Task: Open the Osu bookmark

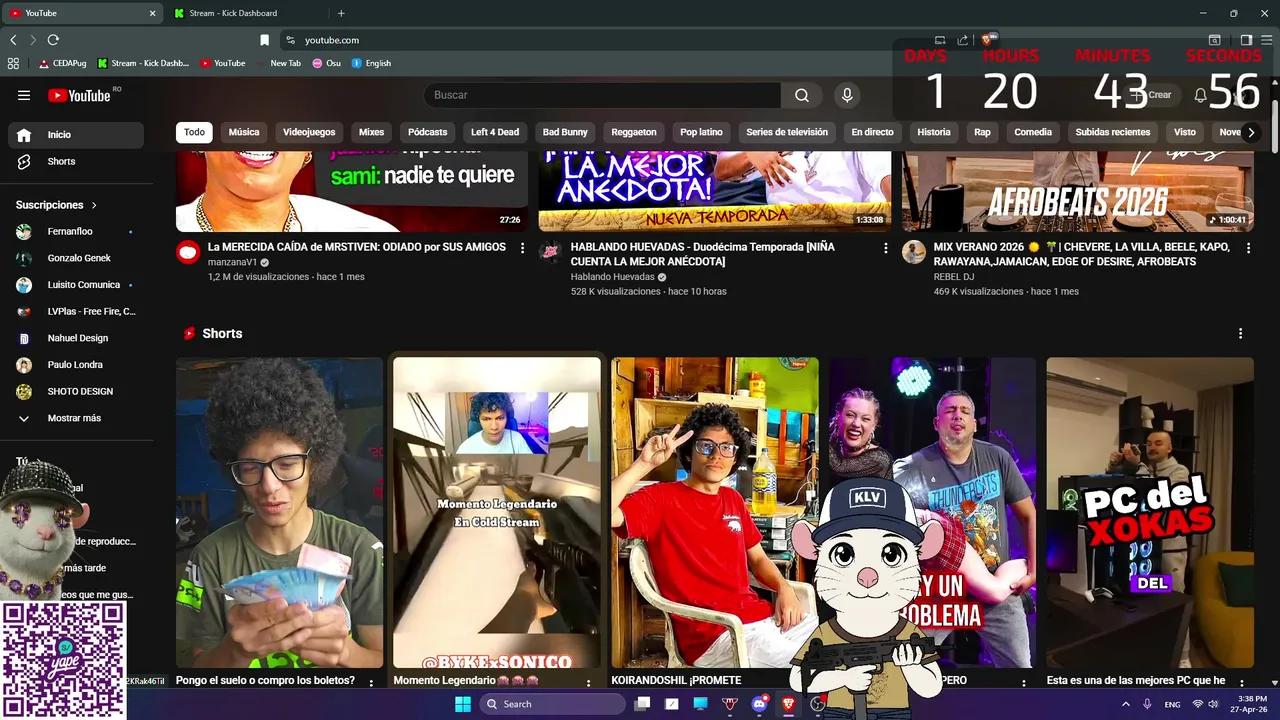Action: (x=327, y=63)
